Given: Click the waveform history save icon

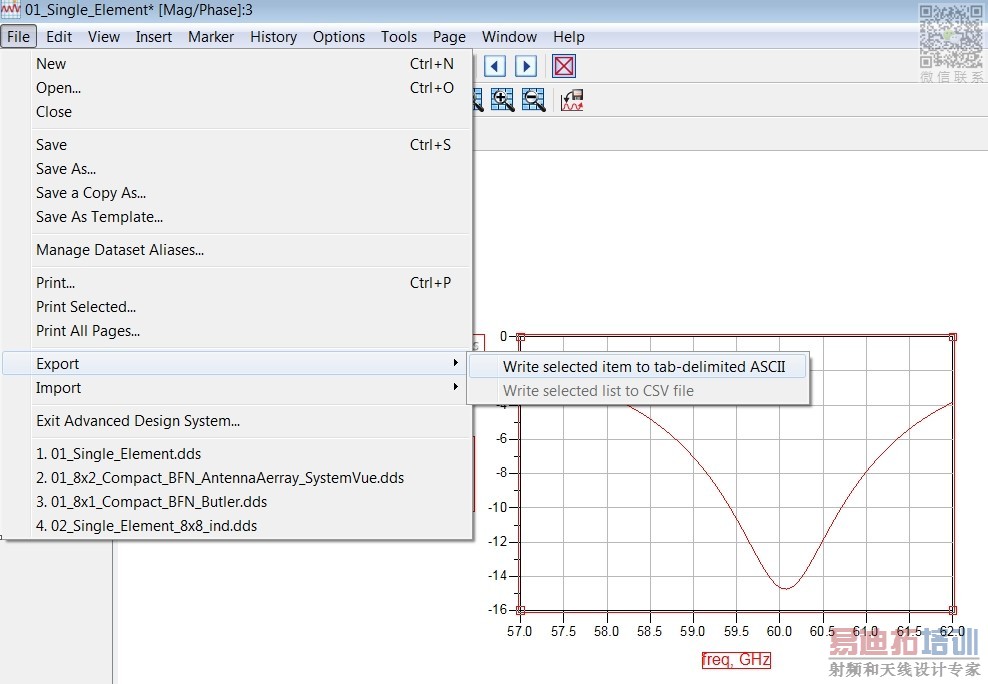Looking at the screenshot, I should click(572, 100).
